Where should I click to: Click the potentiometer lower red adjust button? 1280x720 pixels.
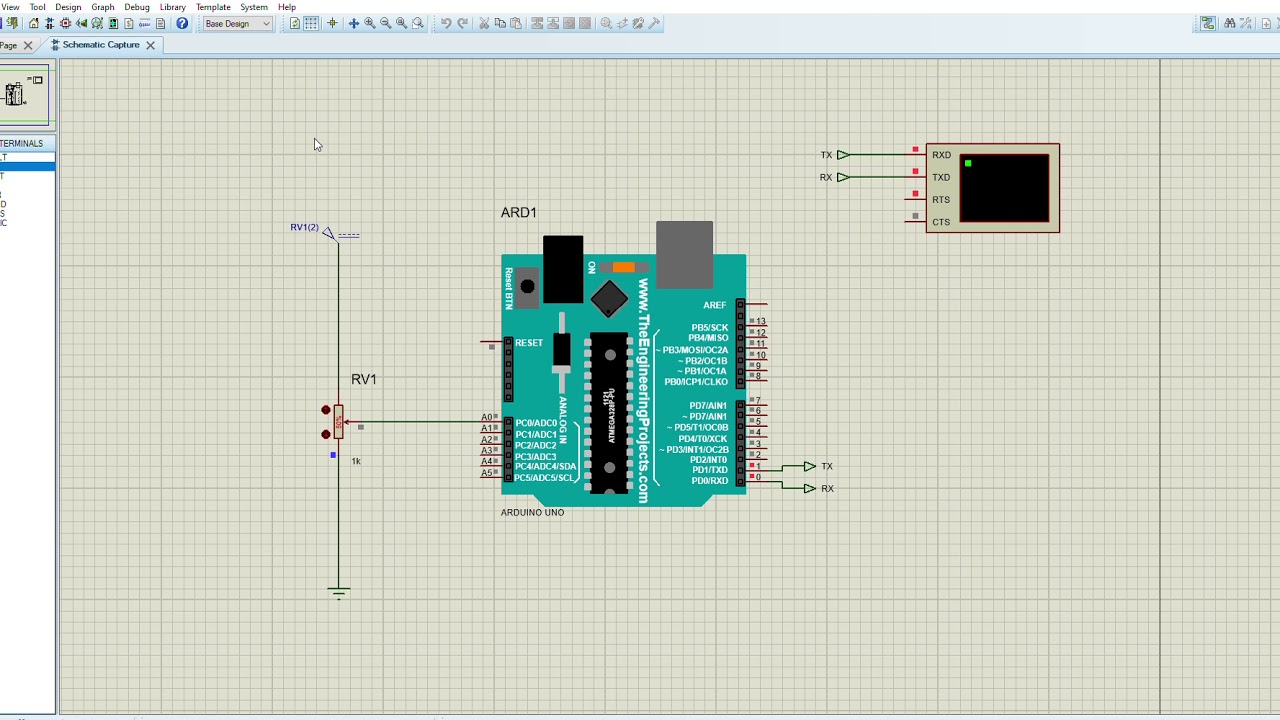pos(326,434)
